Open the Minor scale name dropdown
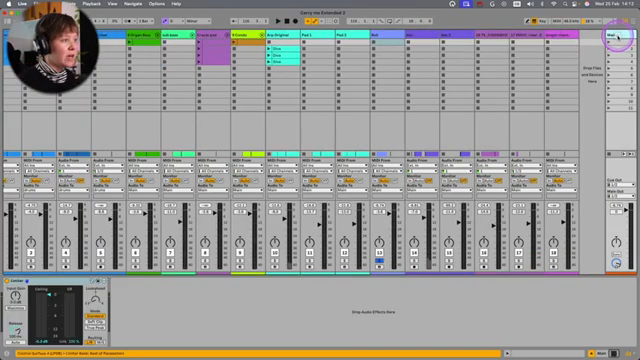This screenshot has width=640, height=360. point(198,21)
